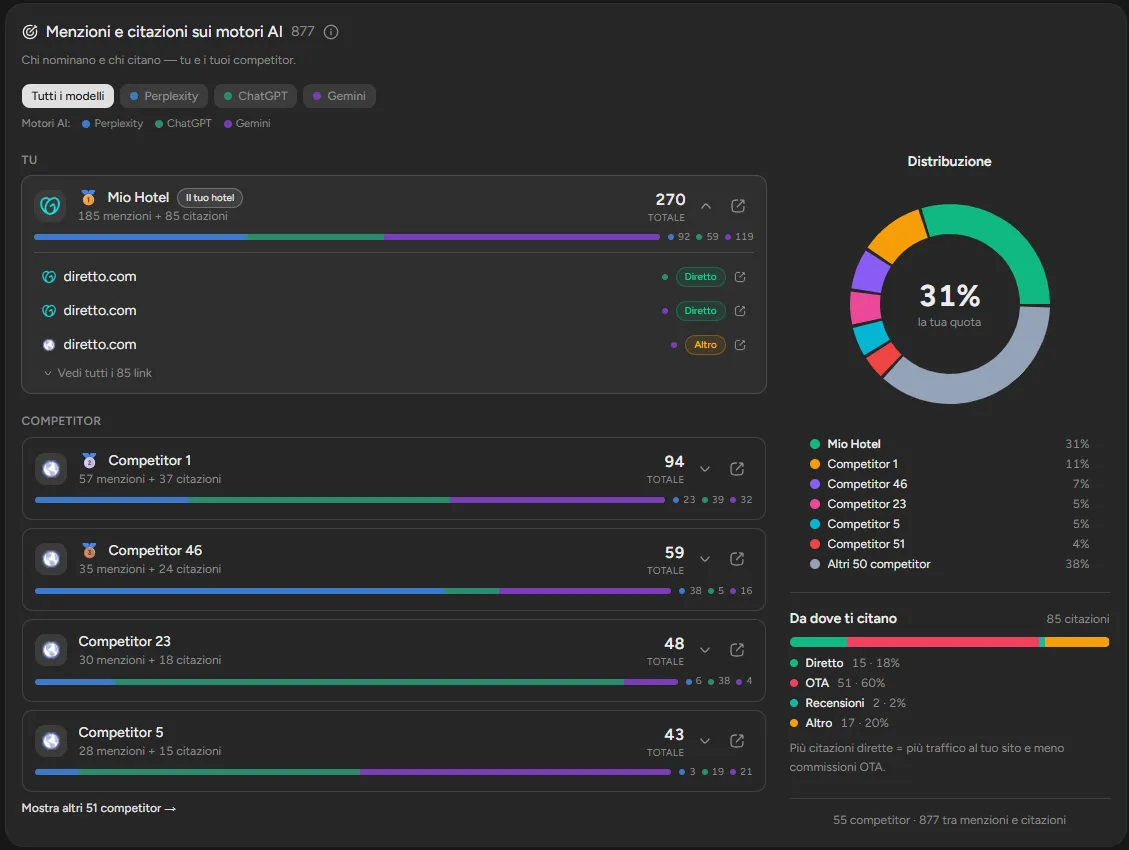Click favicon of the first diretto.com link
Viewport: 1129px width, 850px height.
coord(49,276)
